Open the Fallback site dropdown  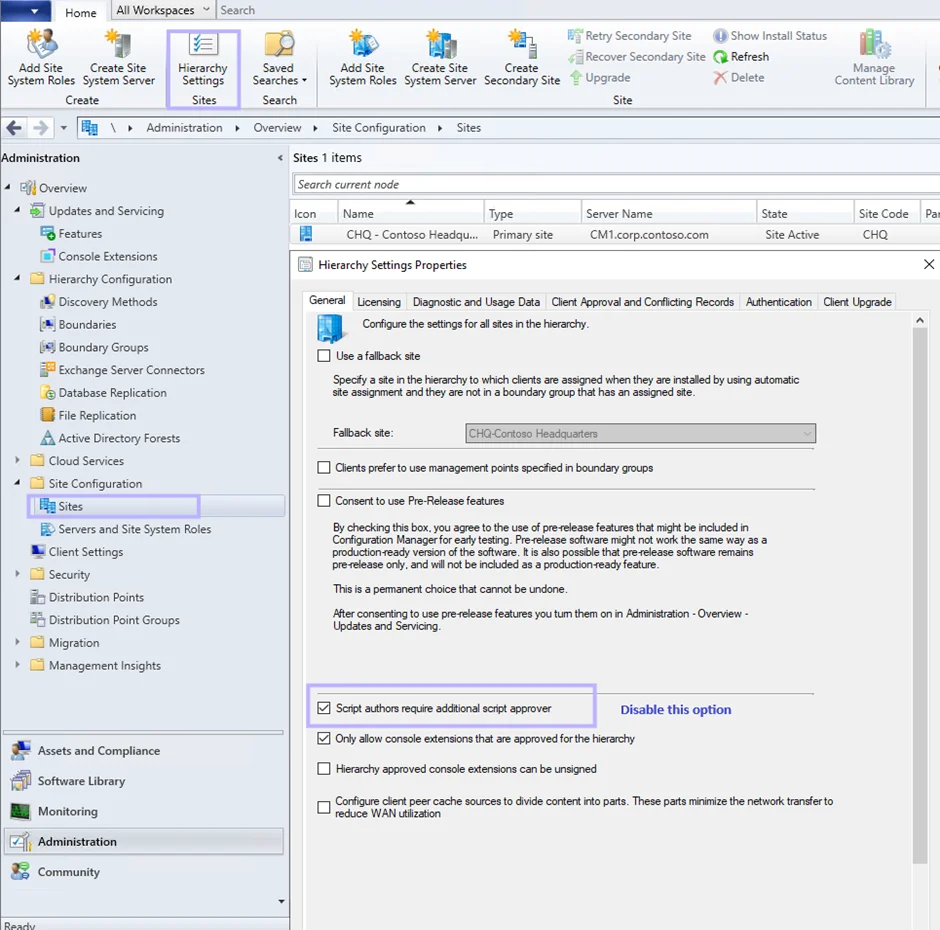tap(640, 434)
